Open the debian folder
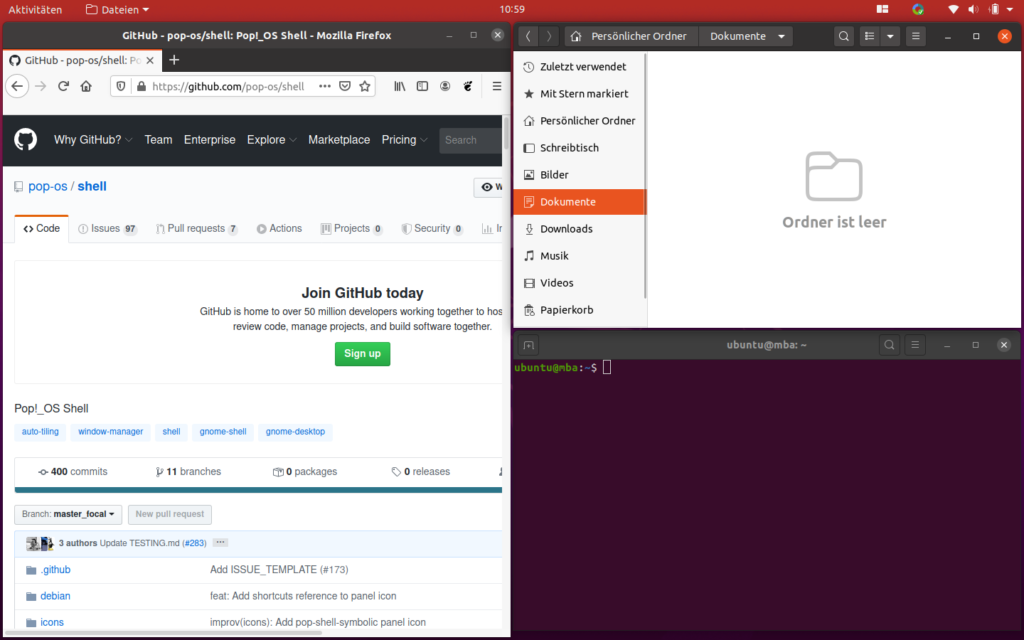1024x640 pixels. coord(56,596)
